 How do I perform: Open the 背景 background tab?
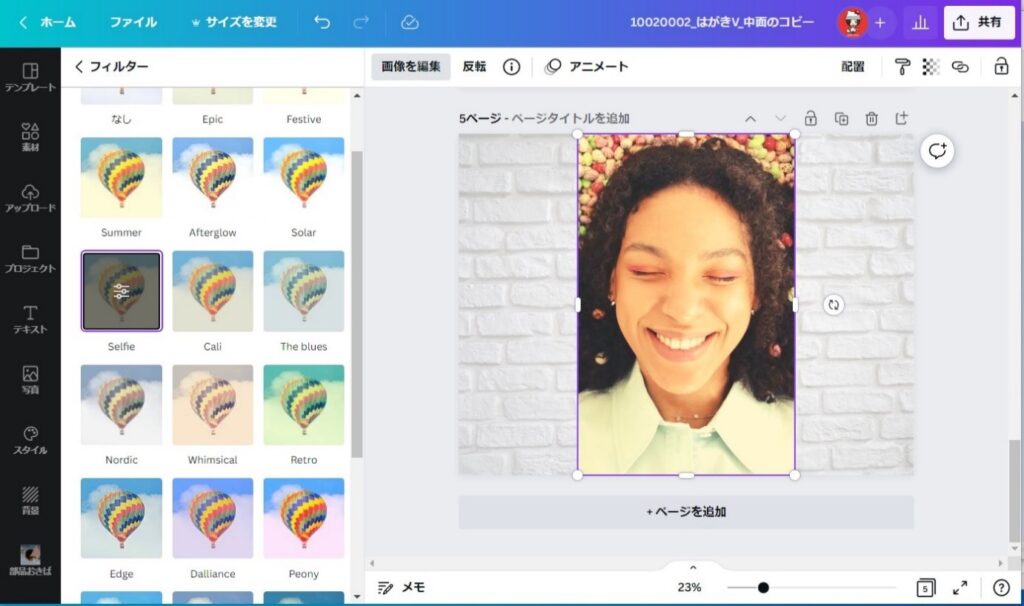(30, 500)
